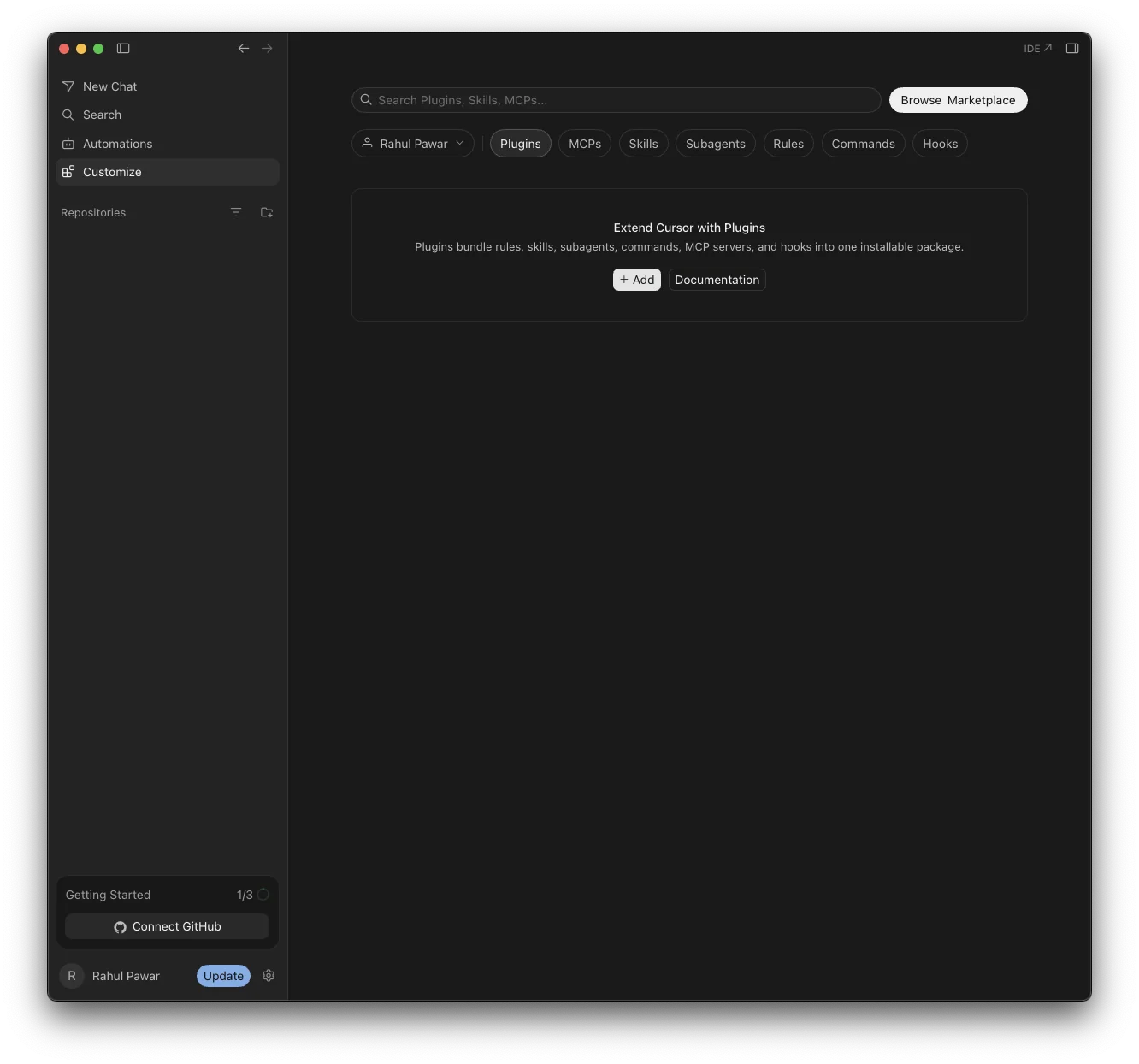The image size is (1139, 1064).
Task: Go forward with the right arrow
Action: pyautogui.click(x=267, y=49)
